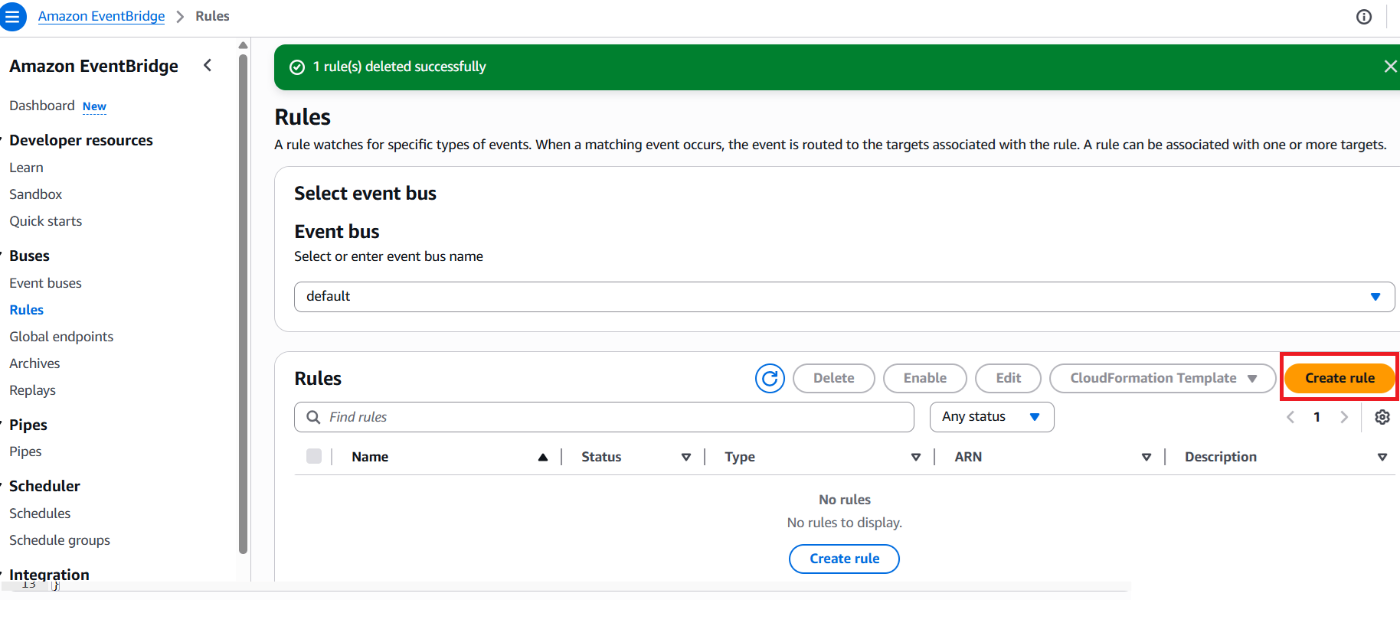This screenshot has width=1400, height=629.
Task: Click the search magnifier in Find rules
Action: pyautogui.click(x=314, y=417)
